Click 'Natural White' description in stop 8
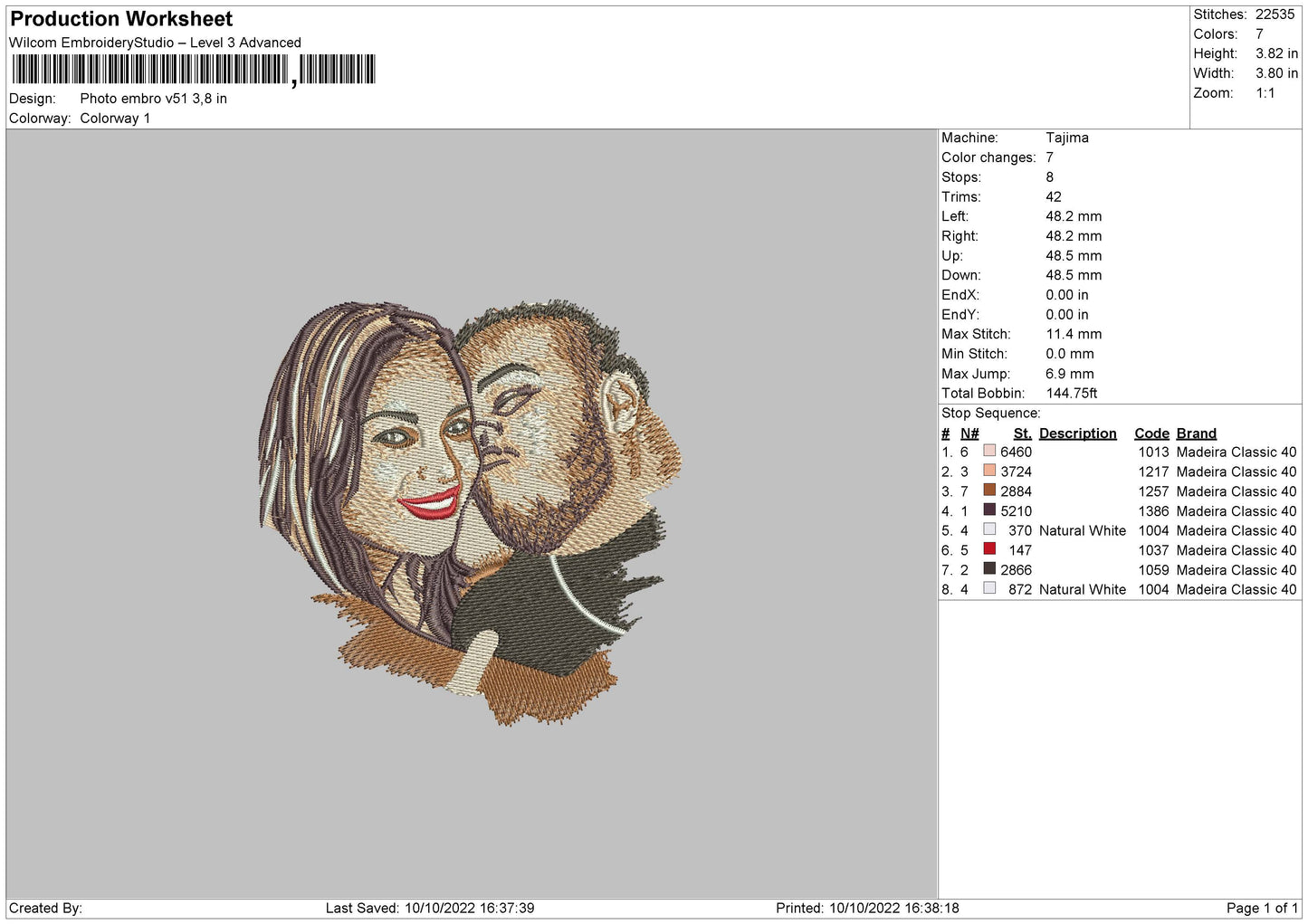Screen dimensions: 1308x924 pos(1083,590)
